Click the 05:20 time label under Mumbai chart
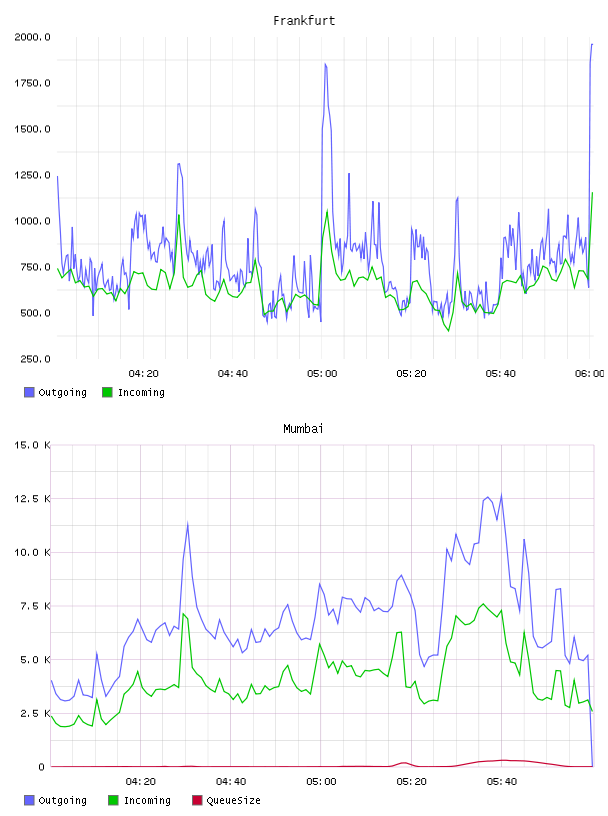This screenshot has height=816, width=608. 411,782
